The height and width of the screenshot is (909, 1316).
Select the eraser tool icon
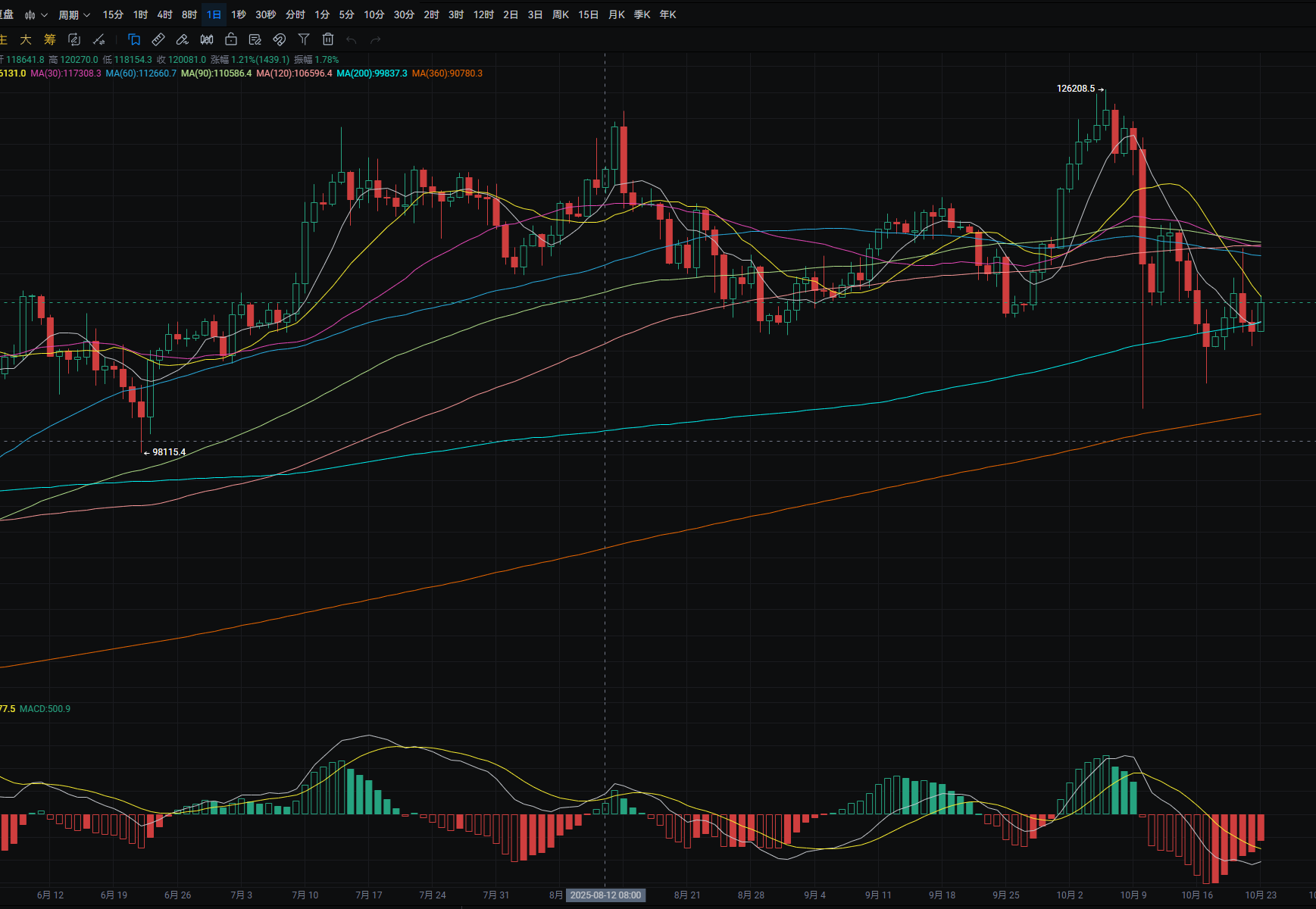[183, 39]
